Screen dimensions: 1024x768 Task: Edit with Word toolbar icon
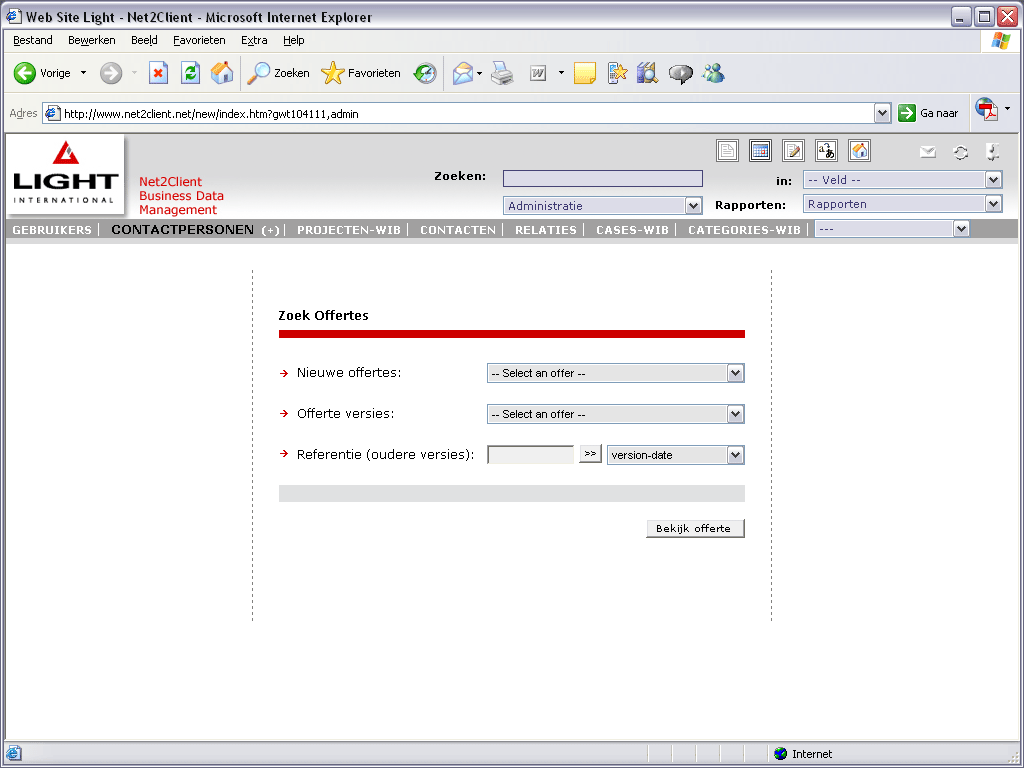(x=538, y=73)
